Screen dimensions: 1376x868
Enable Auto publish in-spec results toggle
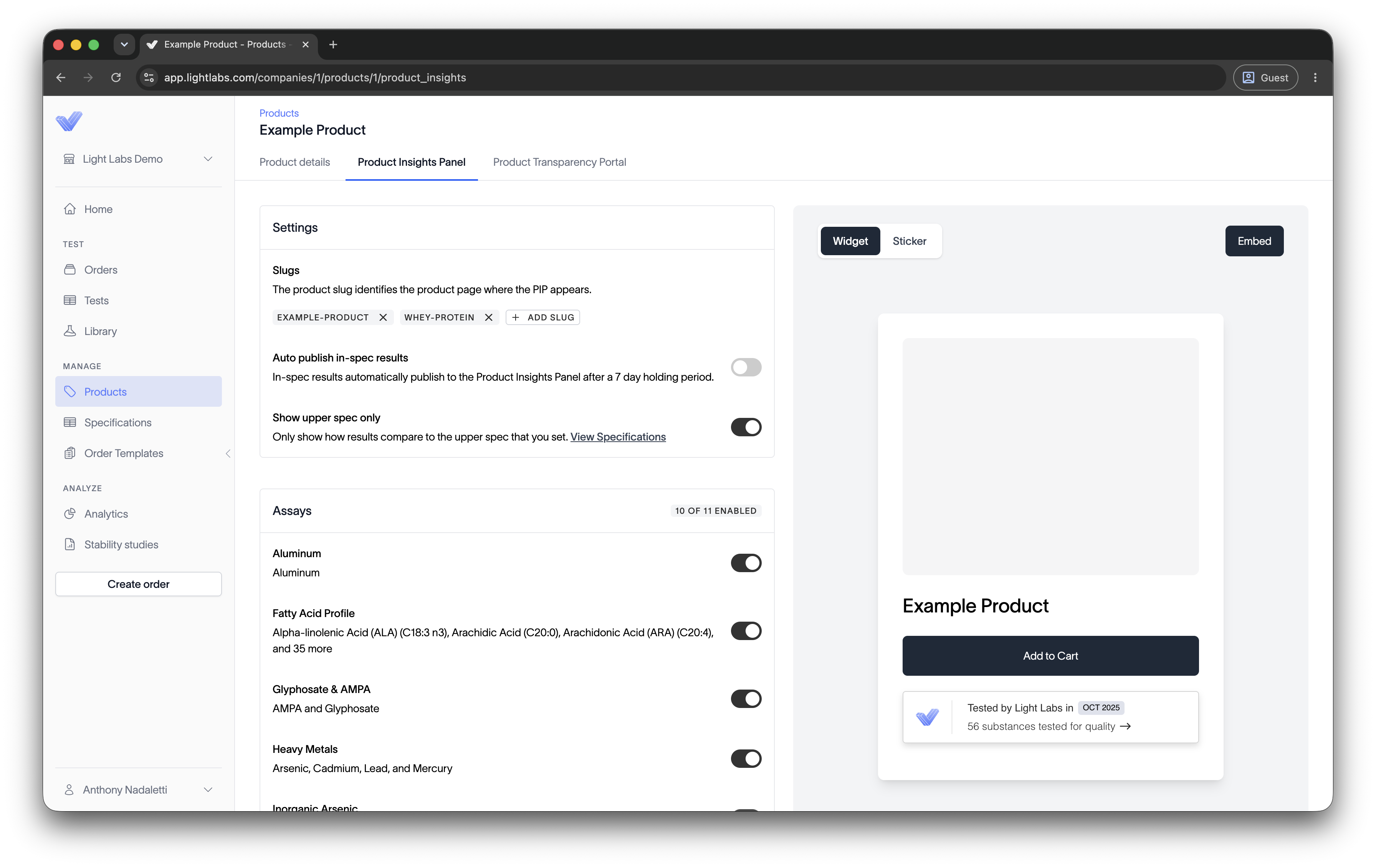(x=746, y=367)
